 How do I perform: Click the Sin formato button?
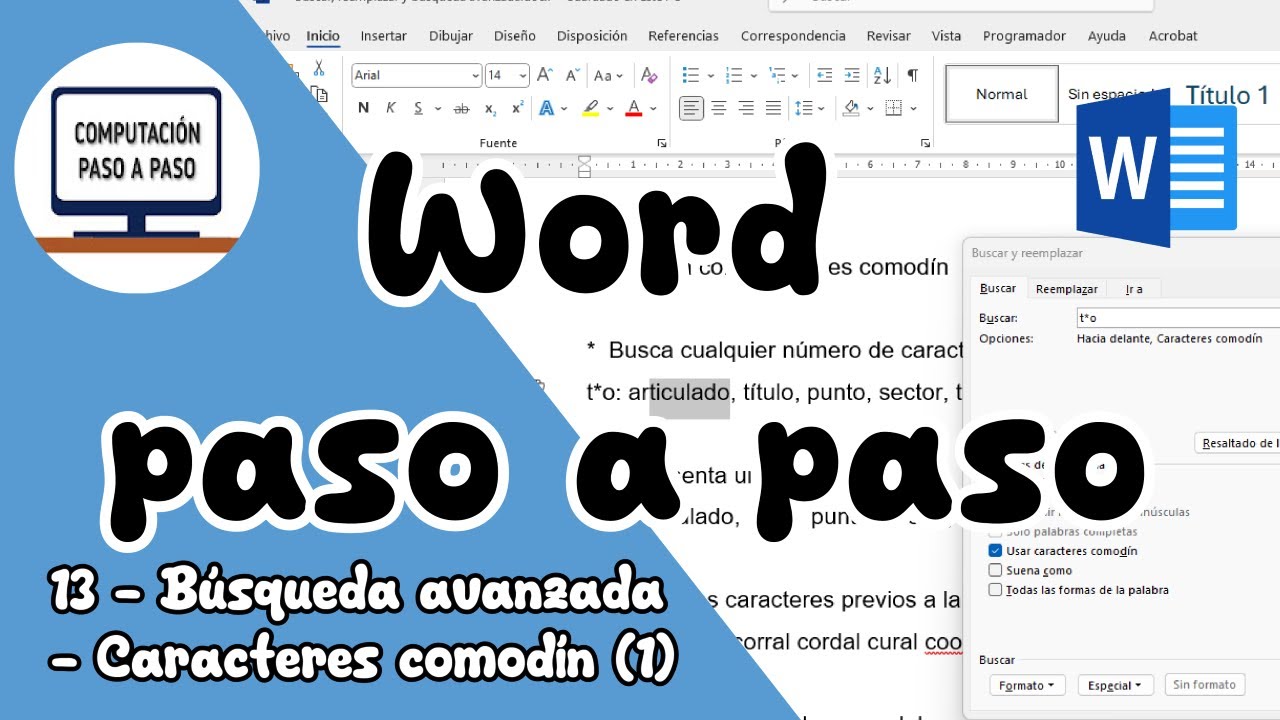1205,685
